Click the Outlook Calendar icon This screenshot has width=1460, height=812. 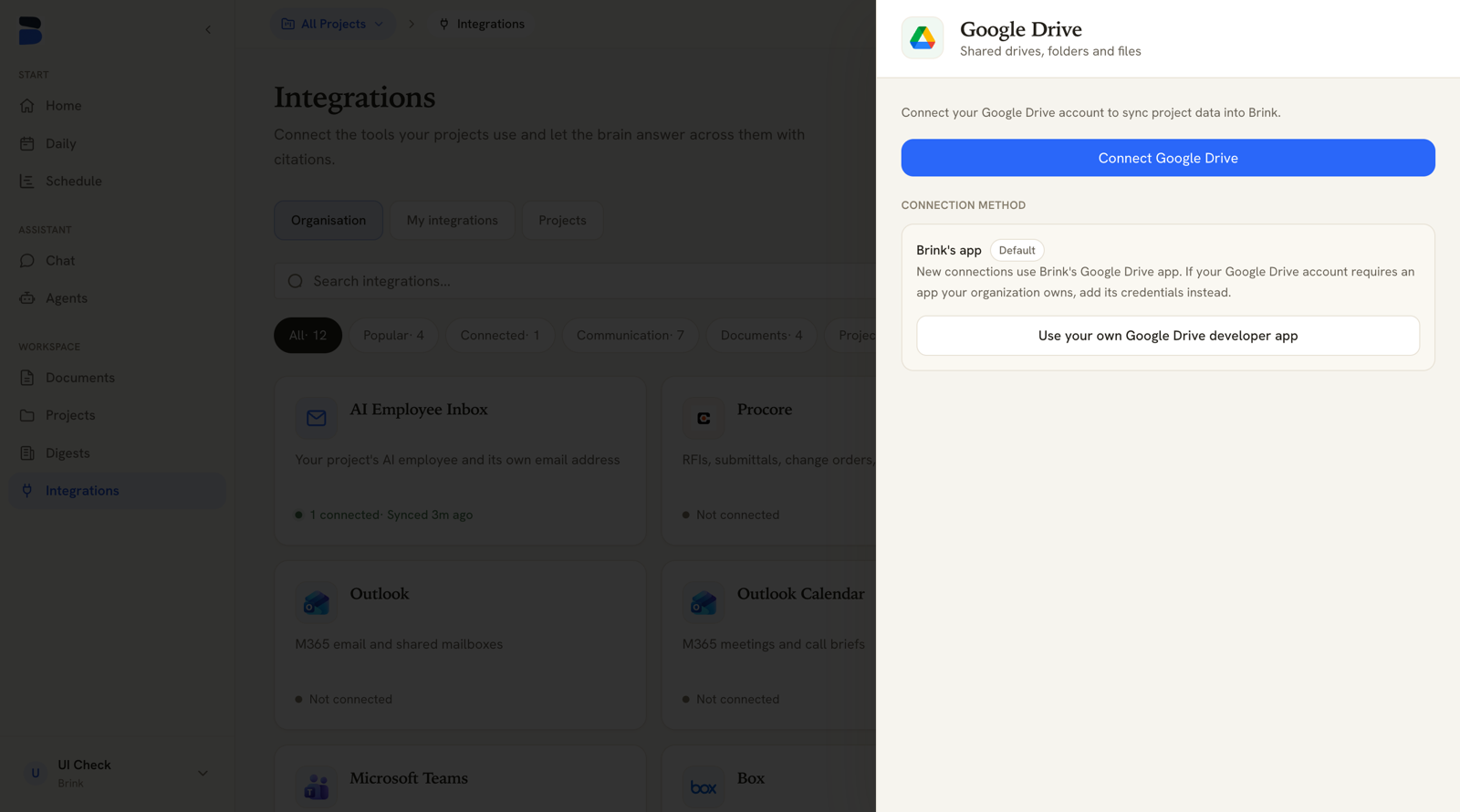pyautogui.click(x=704, y=602)
